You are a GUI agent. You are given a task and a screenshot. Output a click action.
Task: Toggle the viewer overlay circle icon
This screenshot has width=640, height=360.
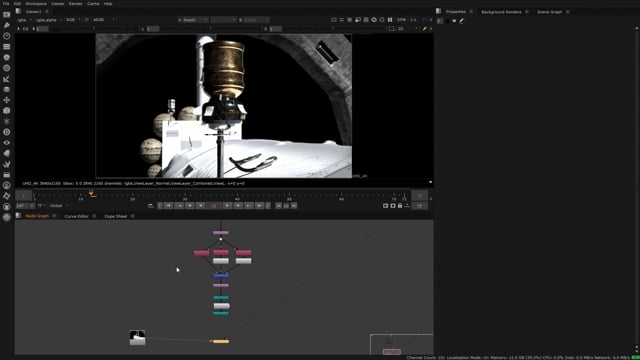coord(382,20)
